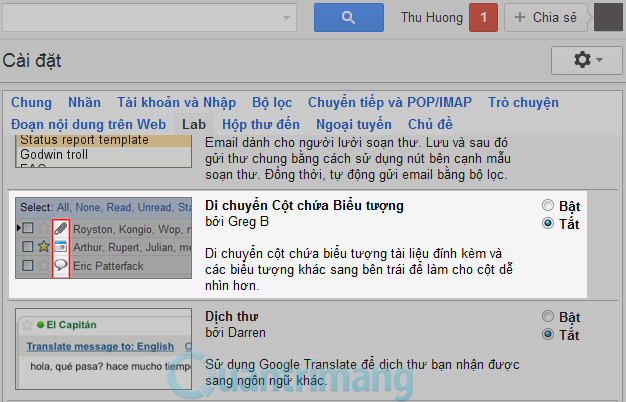Image resolution: width=626 pixels, height=402 pixels.
Task: Select the Lab tab
Action: pos(194,124)
